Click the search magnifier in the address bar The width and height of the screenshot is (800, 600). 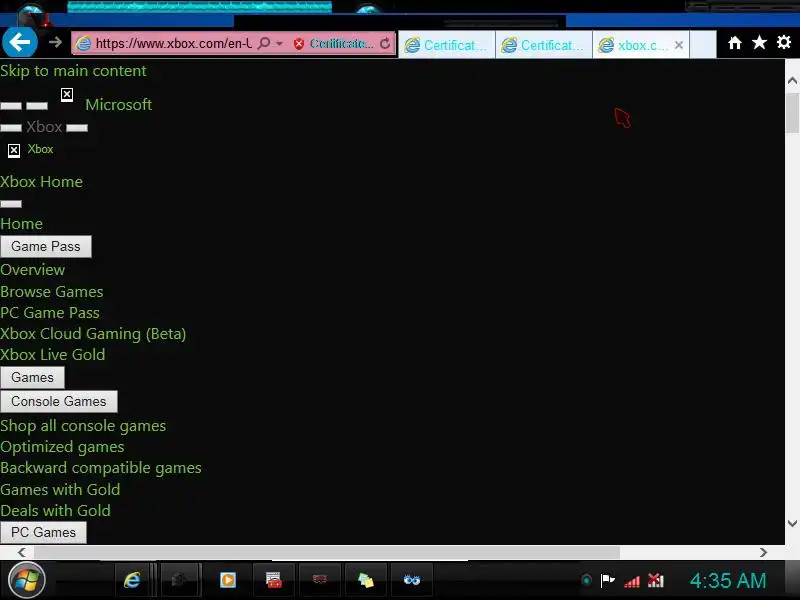click(x=264, y=43)
